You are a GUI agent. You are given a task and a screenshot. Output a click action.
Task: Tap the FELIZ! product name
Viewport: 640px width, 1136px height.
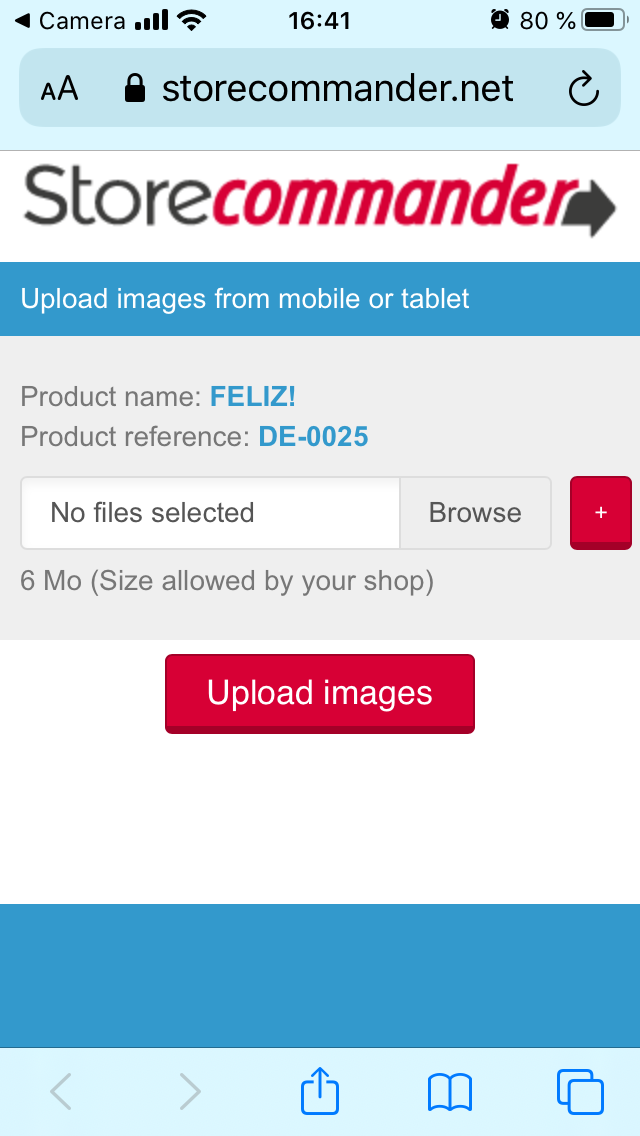(253, 397)
